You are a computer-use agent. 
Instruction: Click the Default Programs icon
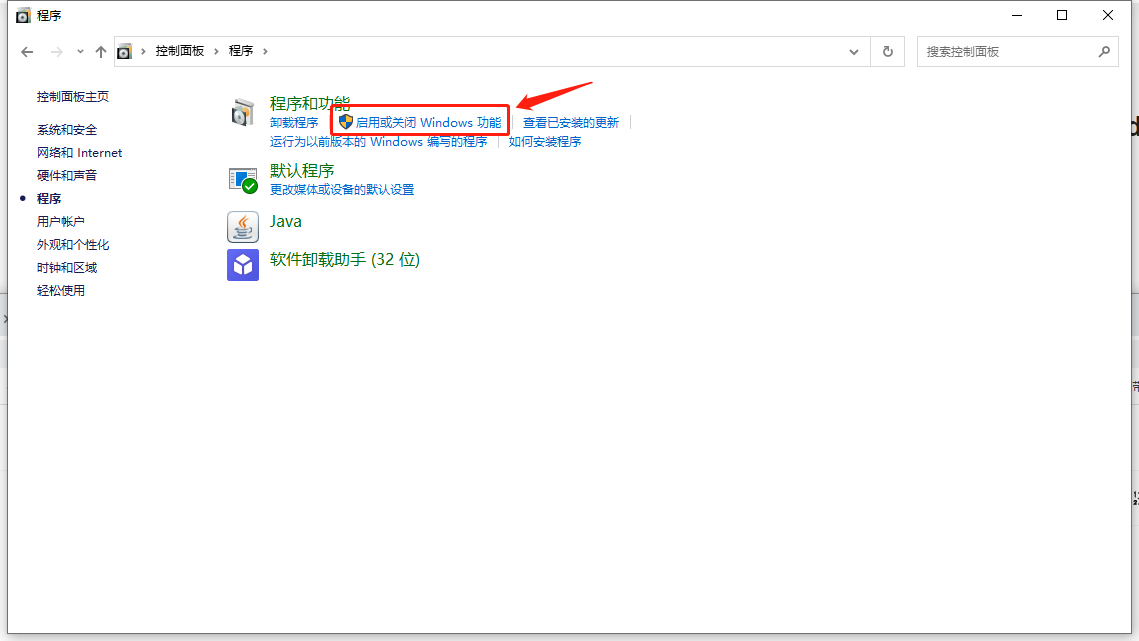[243, 180]
